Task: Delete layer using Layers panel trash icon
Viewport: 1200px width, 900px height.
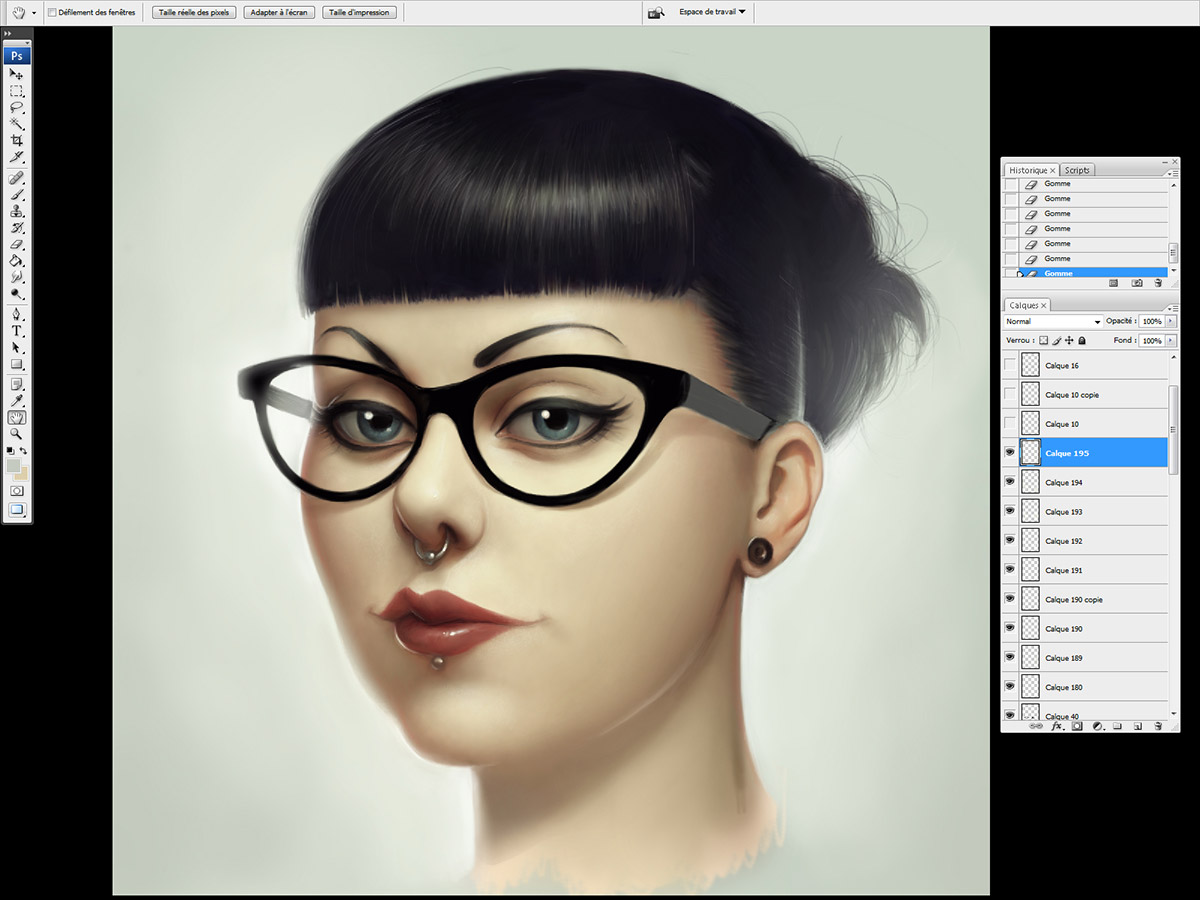Action: [1158, 726]
